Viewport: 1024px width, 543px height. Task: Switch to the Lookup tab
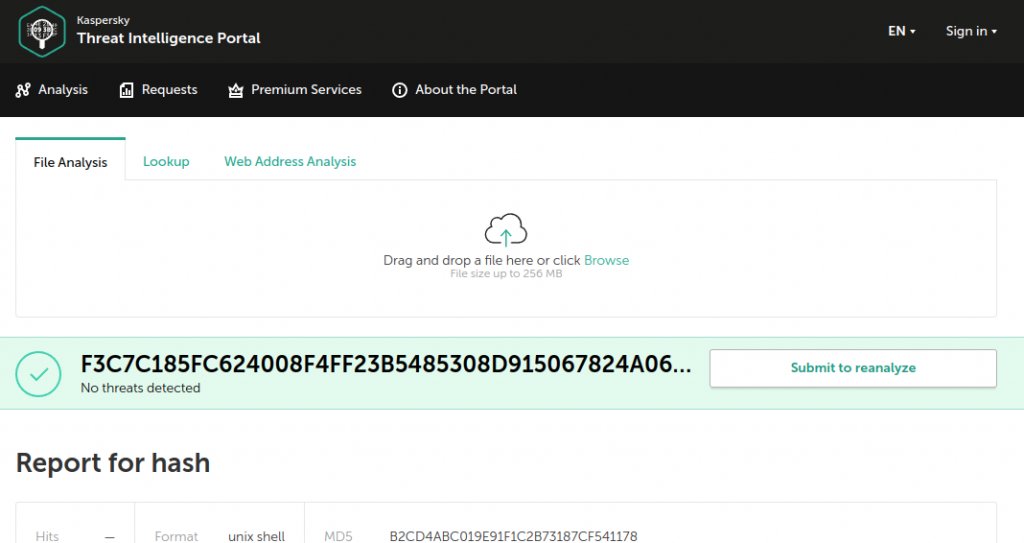[166, 161]
